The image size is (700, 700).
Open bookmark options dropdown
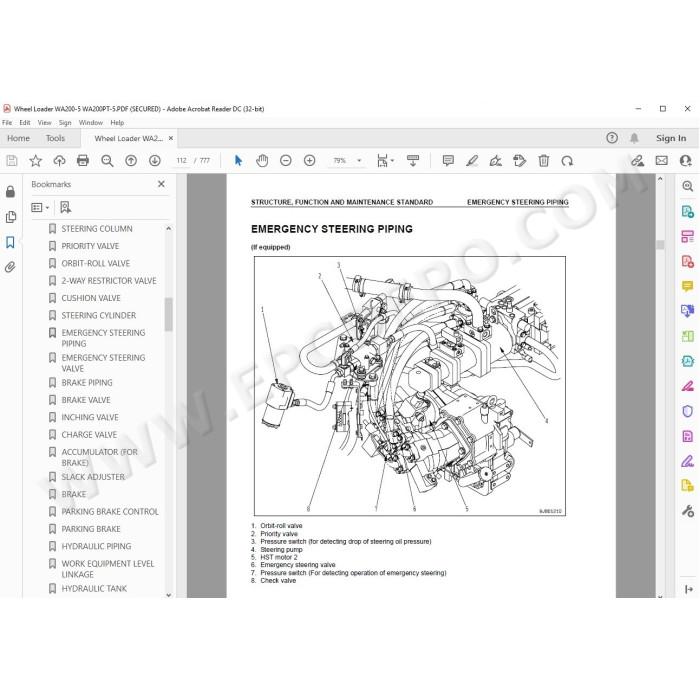pos(40,208)
